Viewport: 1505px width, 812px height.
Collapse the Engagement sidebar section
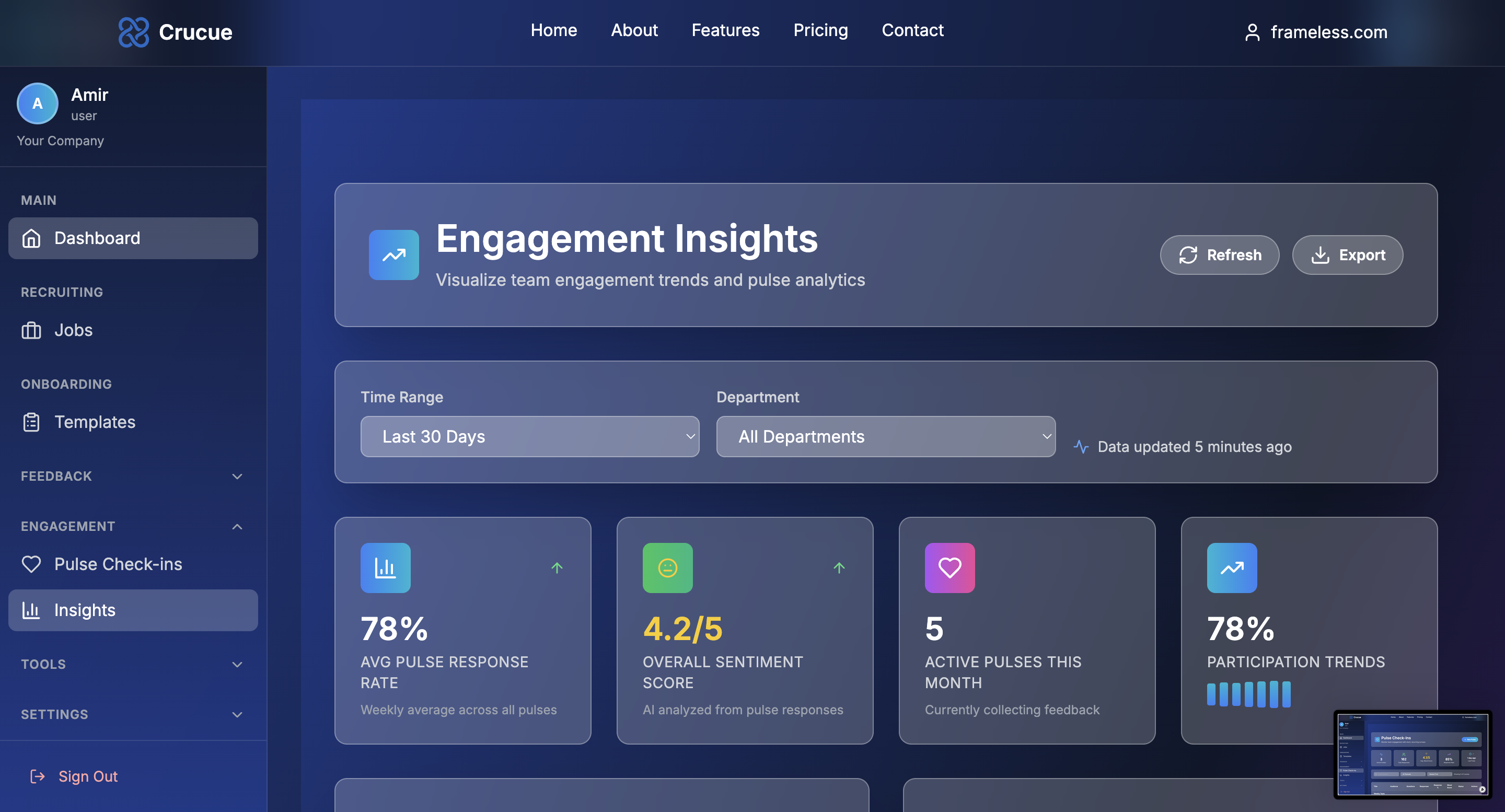click(237, 526)
